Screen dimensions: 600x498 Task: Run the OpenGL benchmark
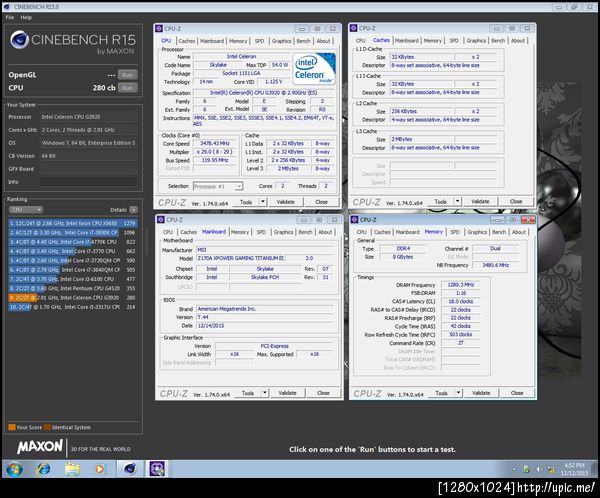pyautogui.click(x=127, y=75)
